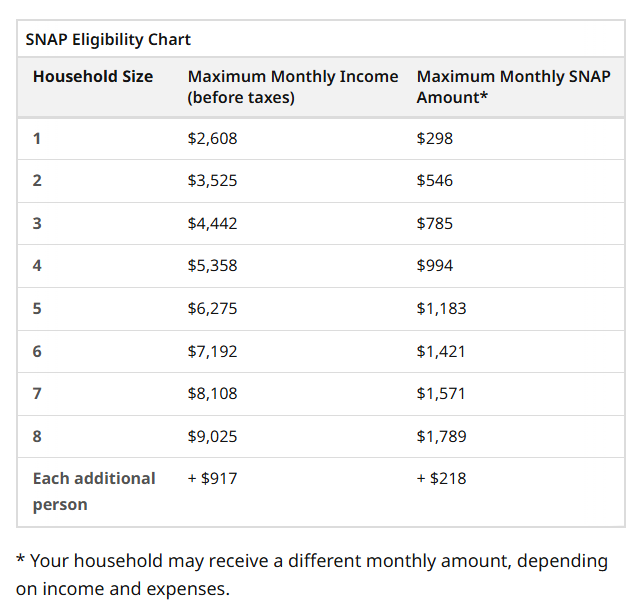Select the $2,608 income cell

pos(212,138)
